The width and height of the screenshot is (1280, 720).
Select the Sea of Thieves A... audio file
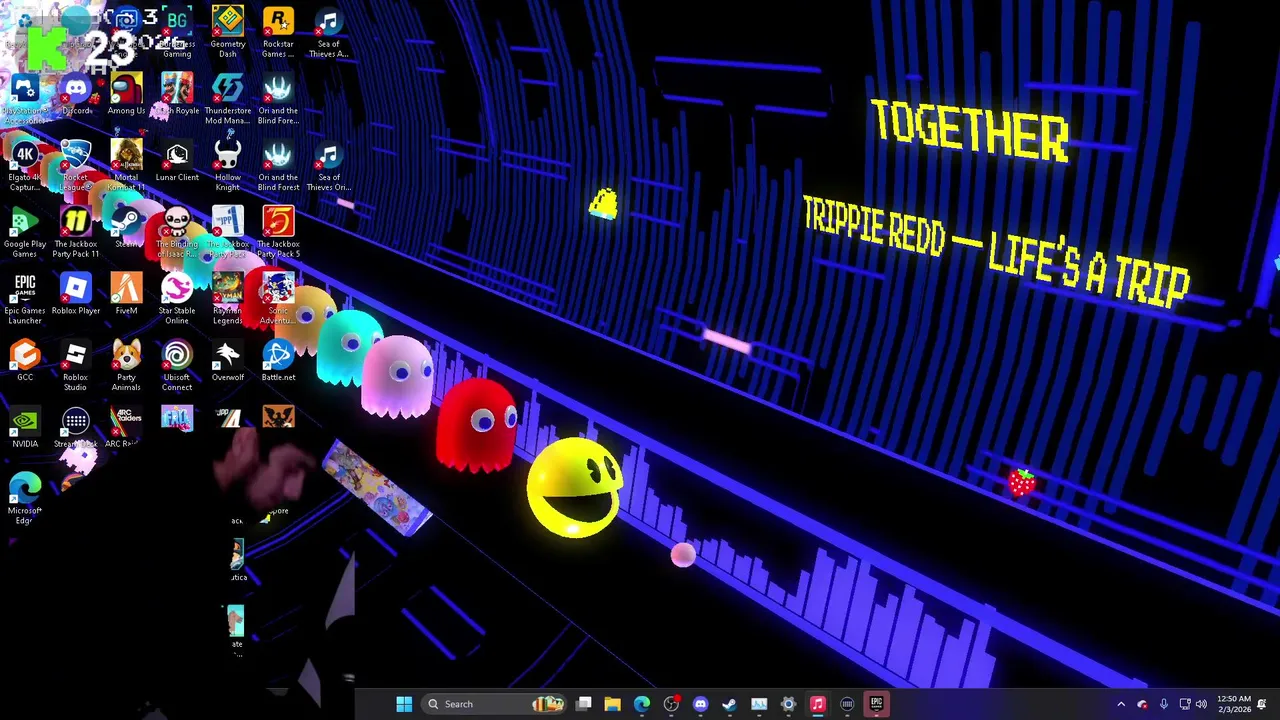[329, 32]
